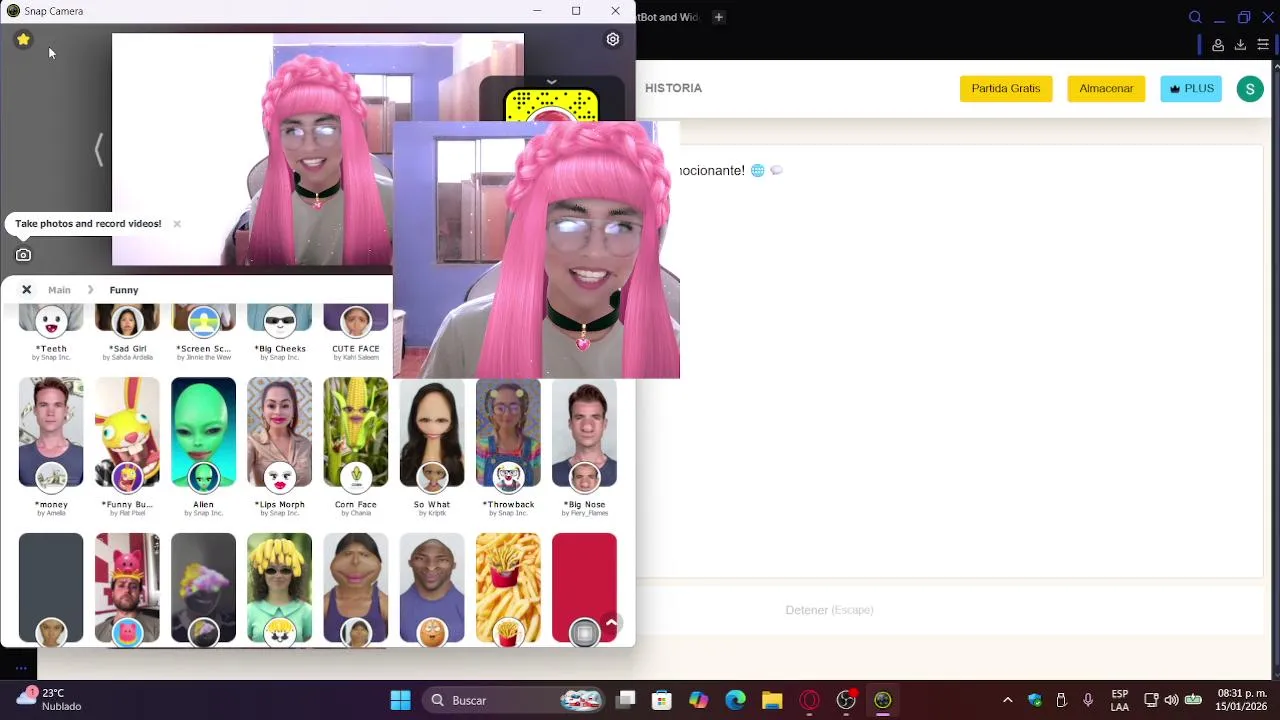Collapse the Snapcode panel chevron

click(x=551, y=82)
